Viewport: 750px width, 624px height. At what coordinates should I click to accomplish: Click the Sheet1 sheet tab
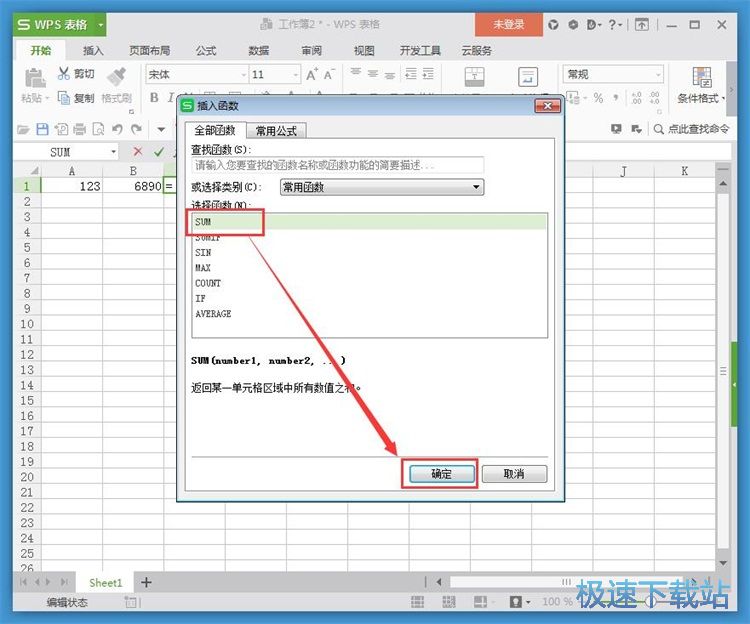coord(106,582)
